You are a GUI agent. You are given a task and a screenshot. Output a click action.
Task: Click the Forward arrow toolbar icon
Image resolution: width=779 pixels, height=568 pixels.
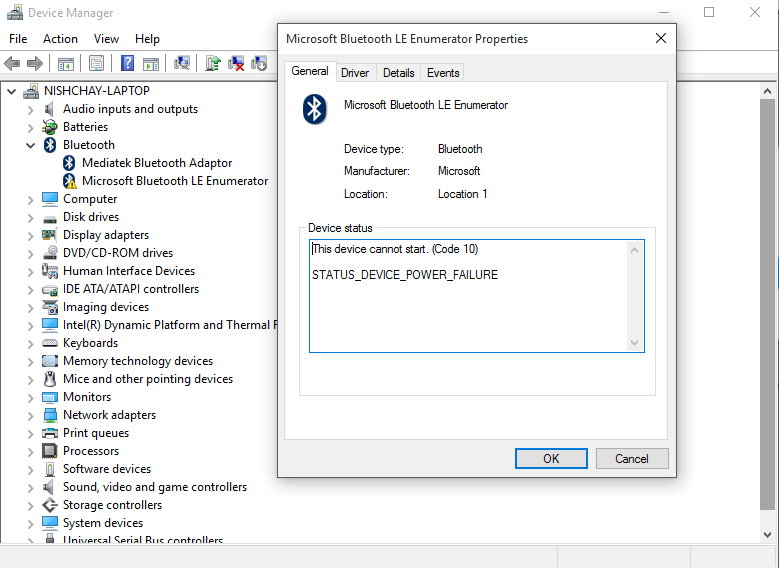(34, 64)
